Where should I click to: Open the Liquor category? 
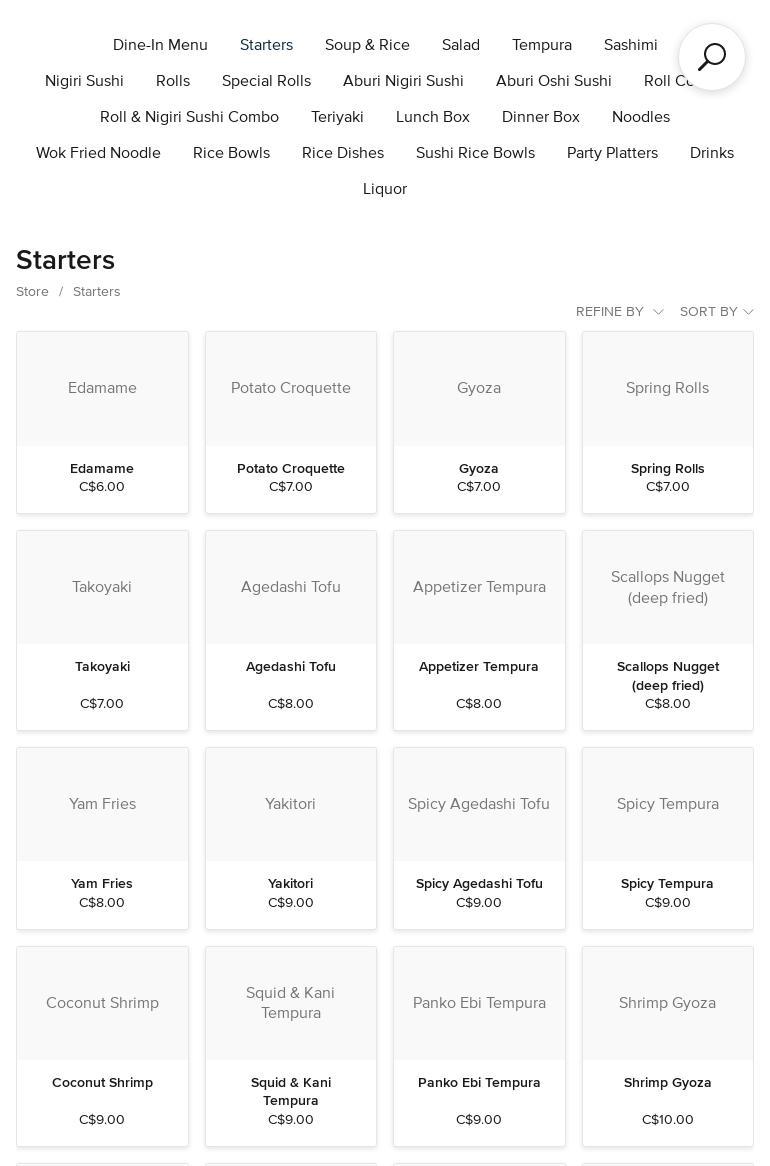pyautogui.click(x=385, y=189)
